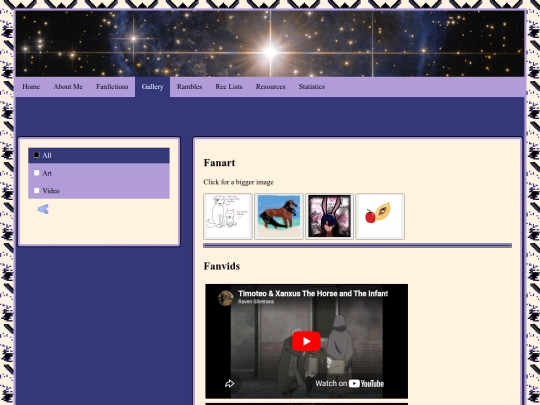
Task: Click the Fanvids heading
Action: tap(222, 266)
